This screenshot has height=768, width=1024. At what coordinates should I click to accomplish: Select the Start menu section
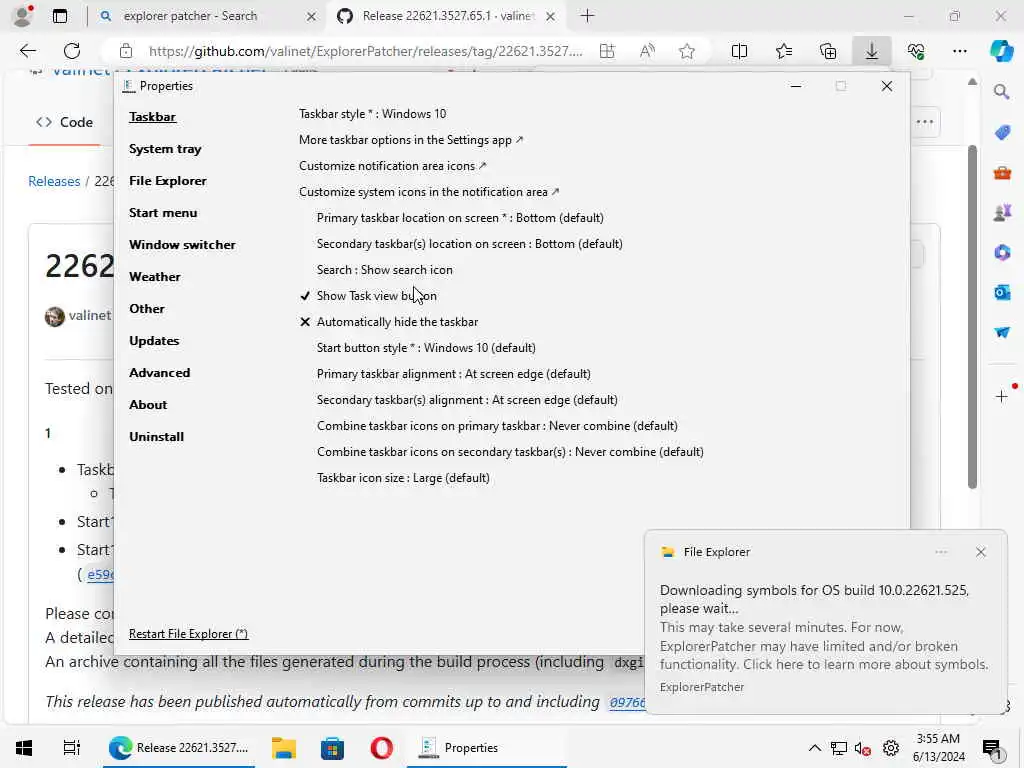(163, 213)
